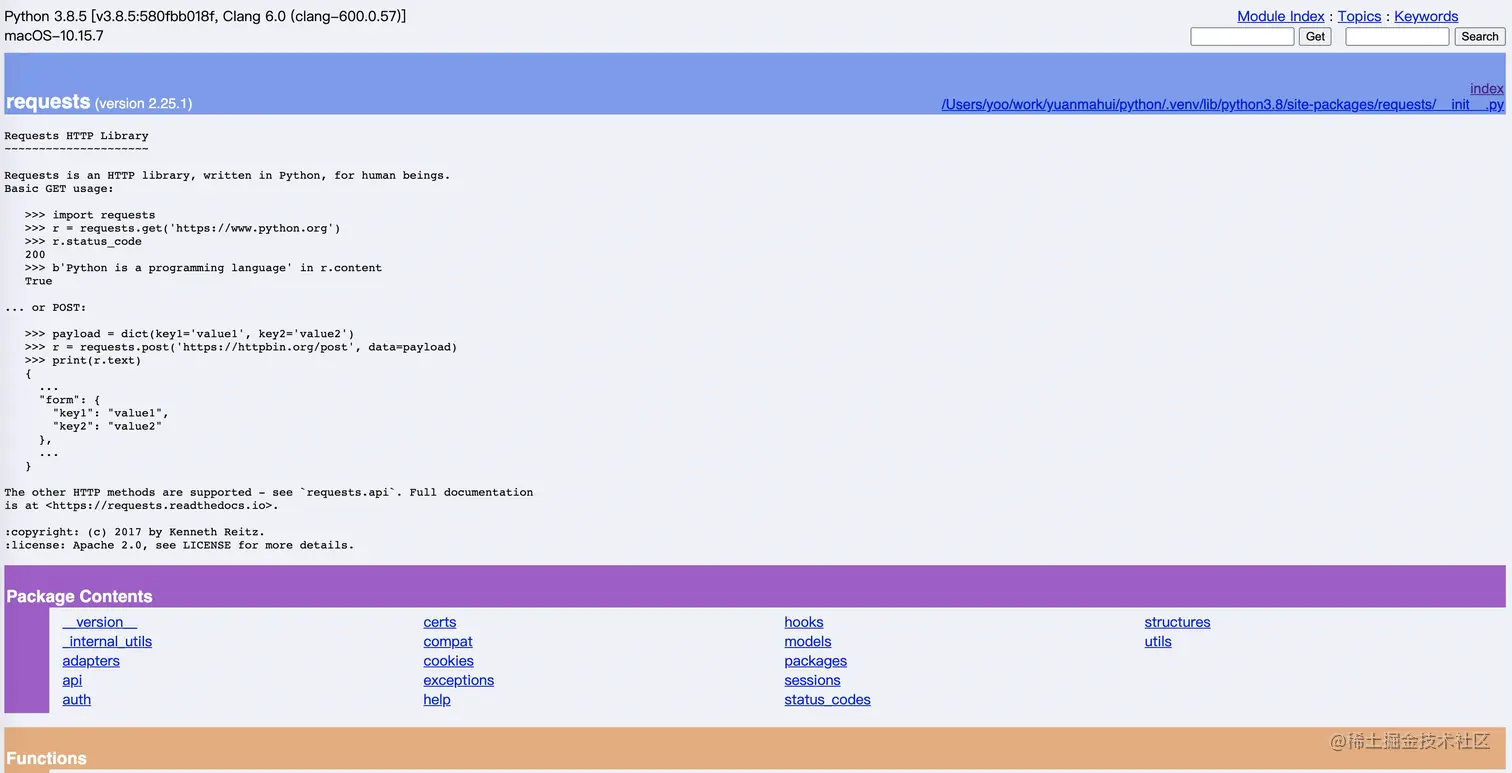Open the help module link
Image resolution: width=1512 pixels, height=773 pixels.
[x=437, y=699]
